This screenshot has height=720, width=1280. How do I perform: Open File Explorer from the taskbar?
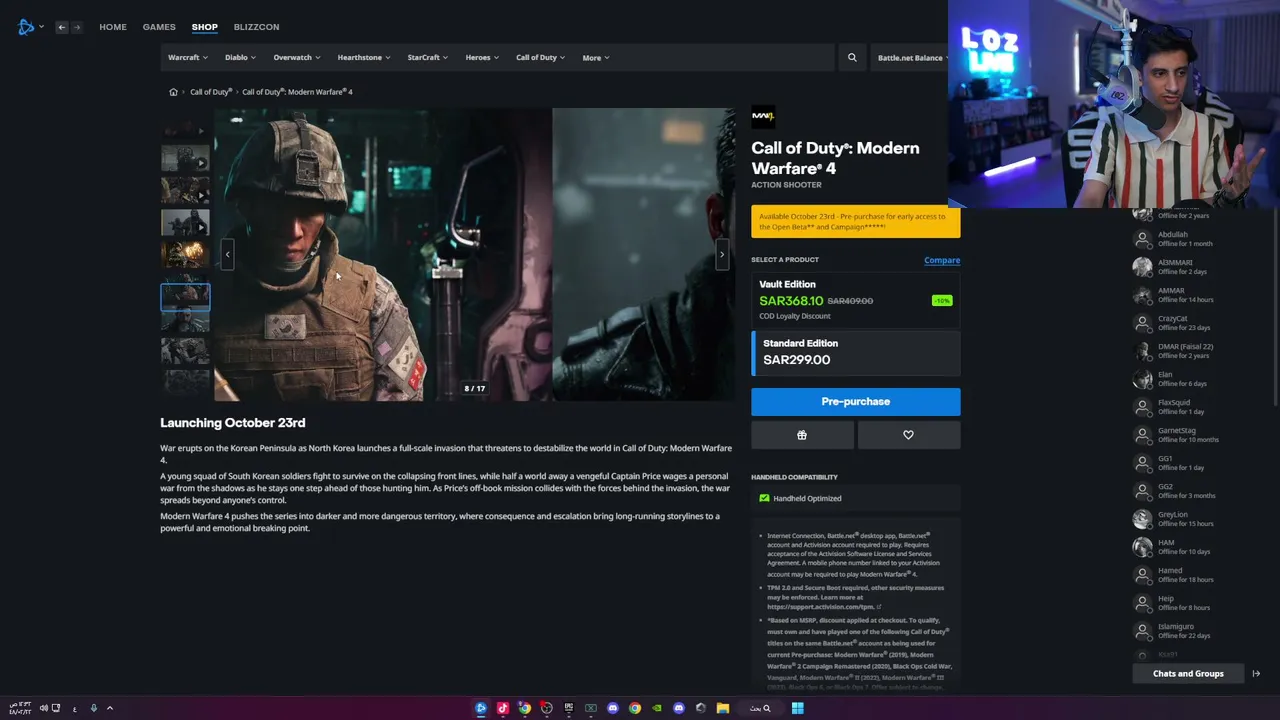(x=722, y=708)
